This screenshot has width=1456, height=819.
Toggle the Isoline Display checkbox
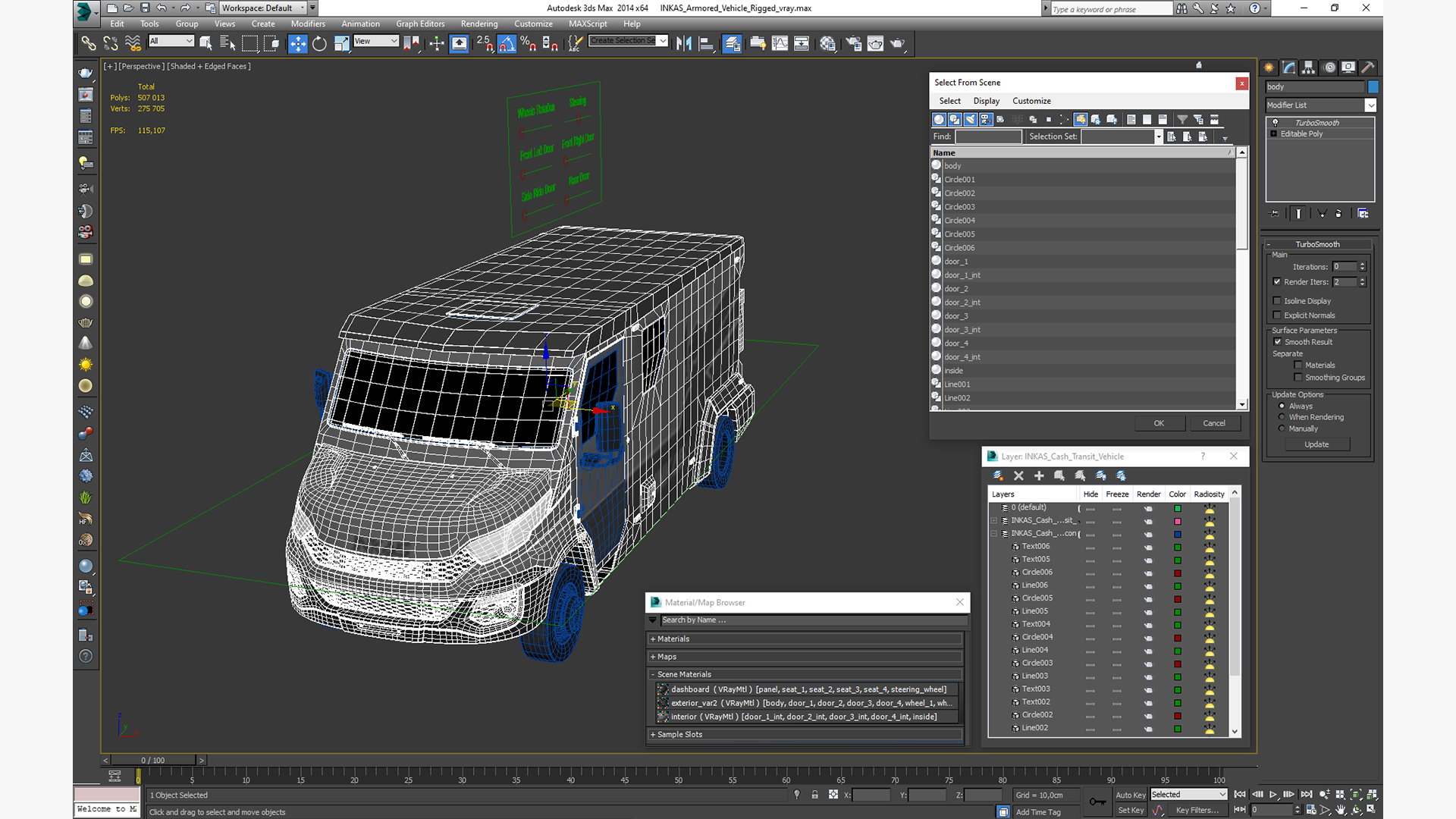[1277, 301]
